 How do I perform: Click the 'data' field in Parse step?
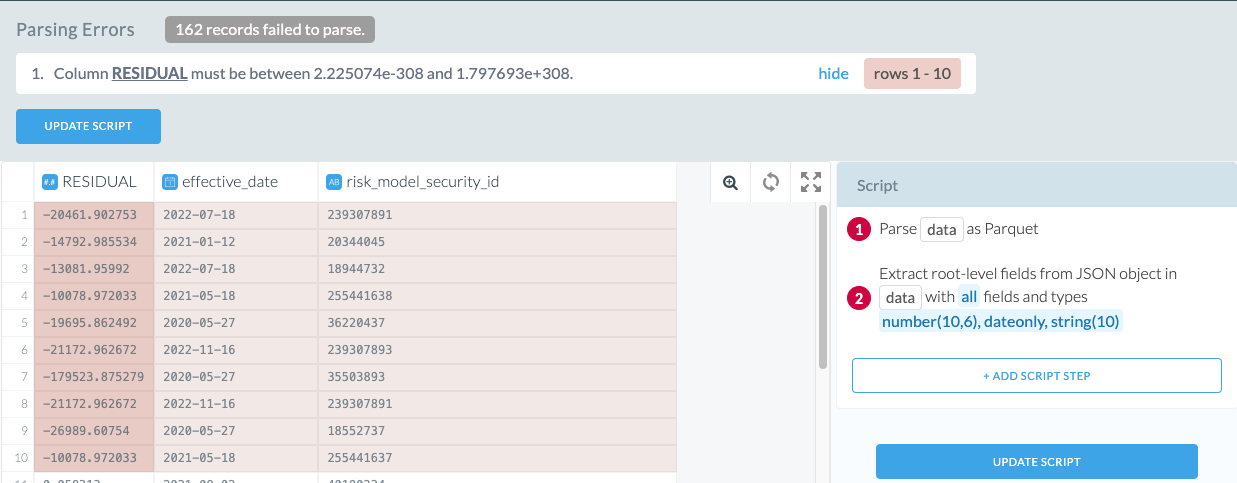click(940, 229)
